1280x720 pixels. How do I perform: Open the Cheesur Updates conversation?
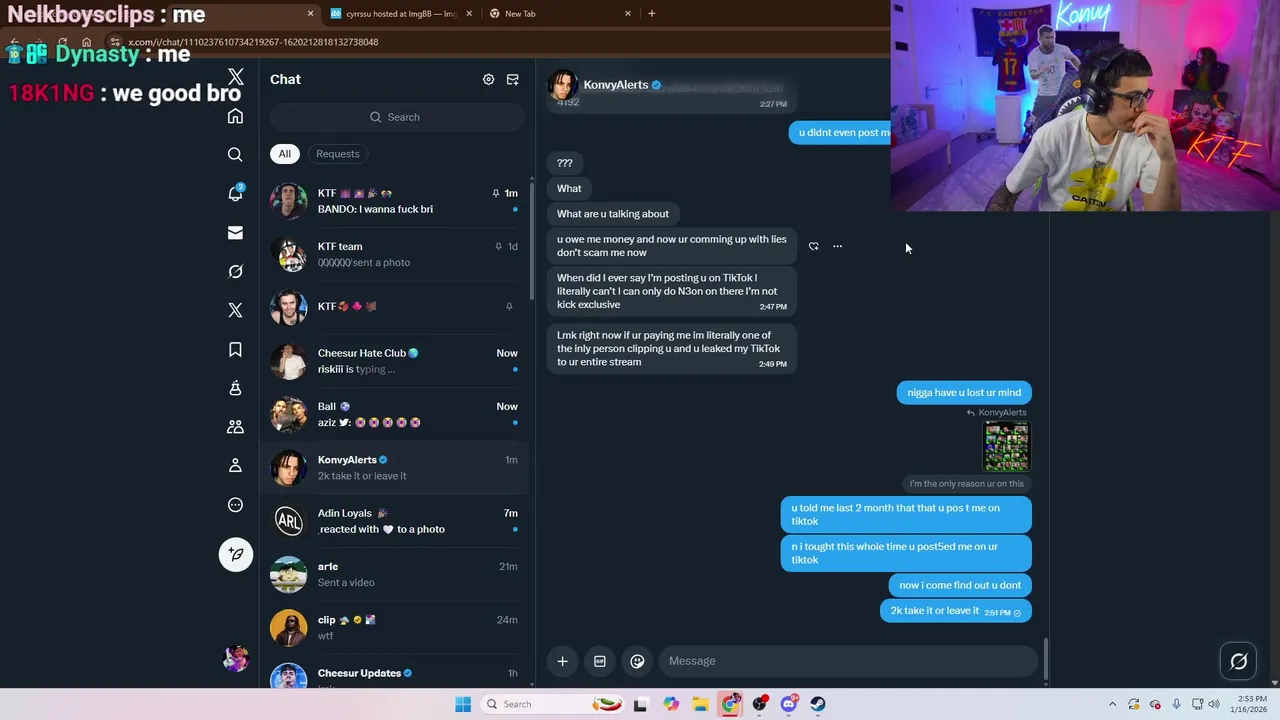coord(395,675)
